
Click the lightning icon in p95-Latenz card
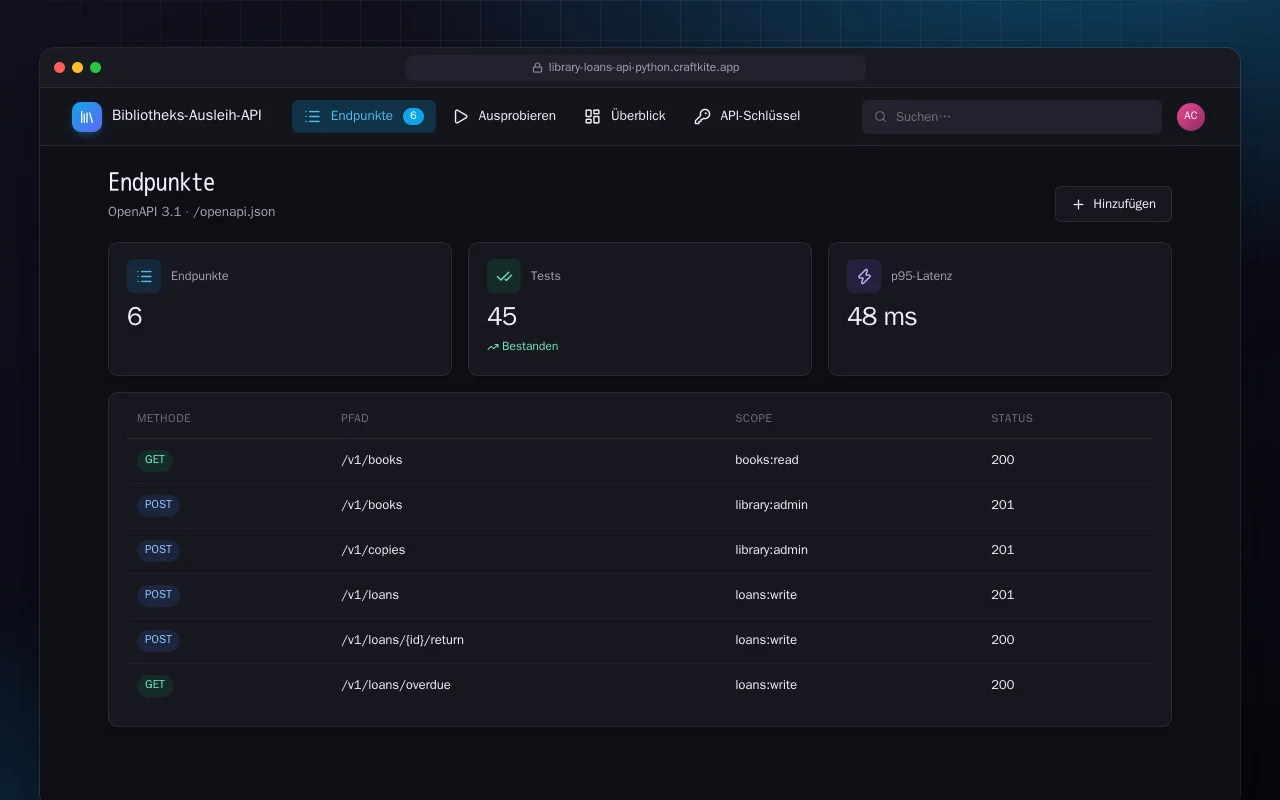coord(864,276)
